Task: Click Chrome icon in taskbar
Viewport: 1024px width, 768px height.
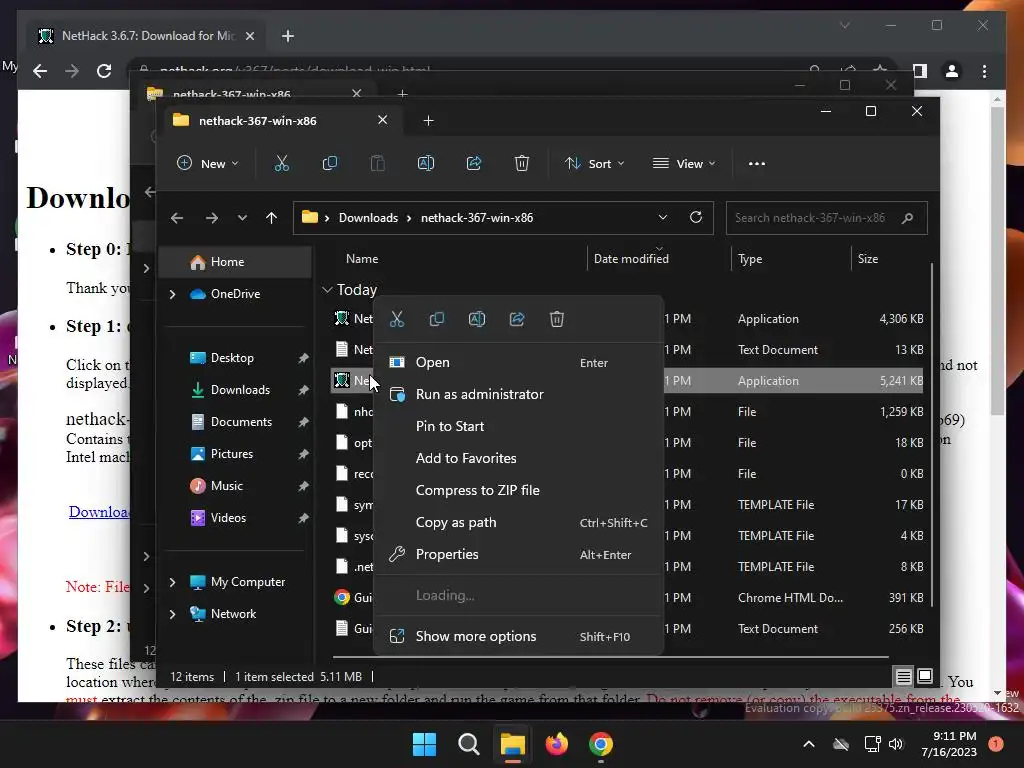Action: [x=601, y=744]
